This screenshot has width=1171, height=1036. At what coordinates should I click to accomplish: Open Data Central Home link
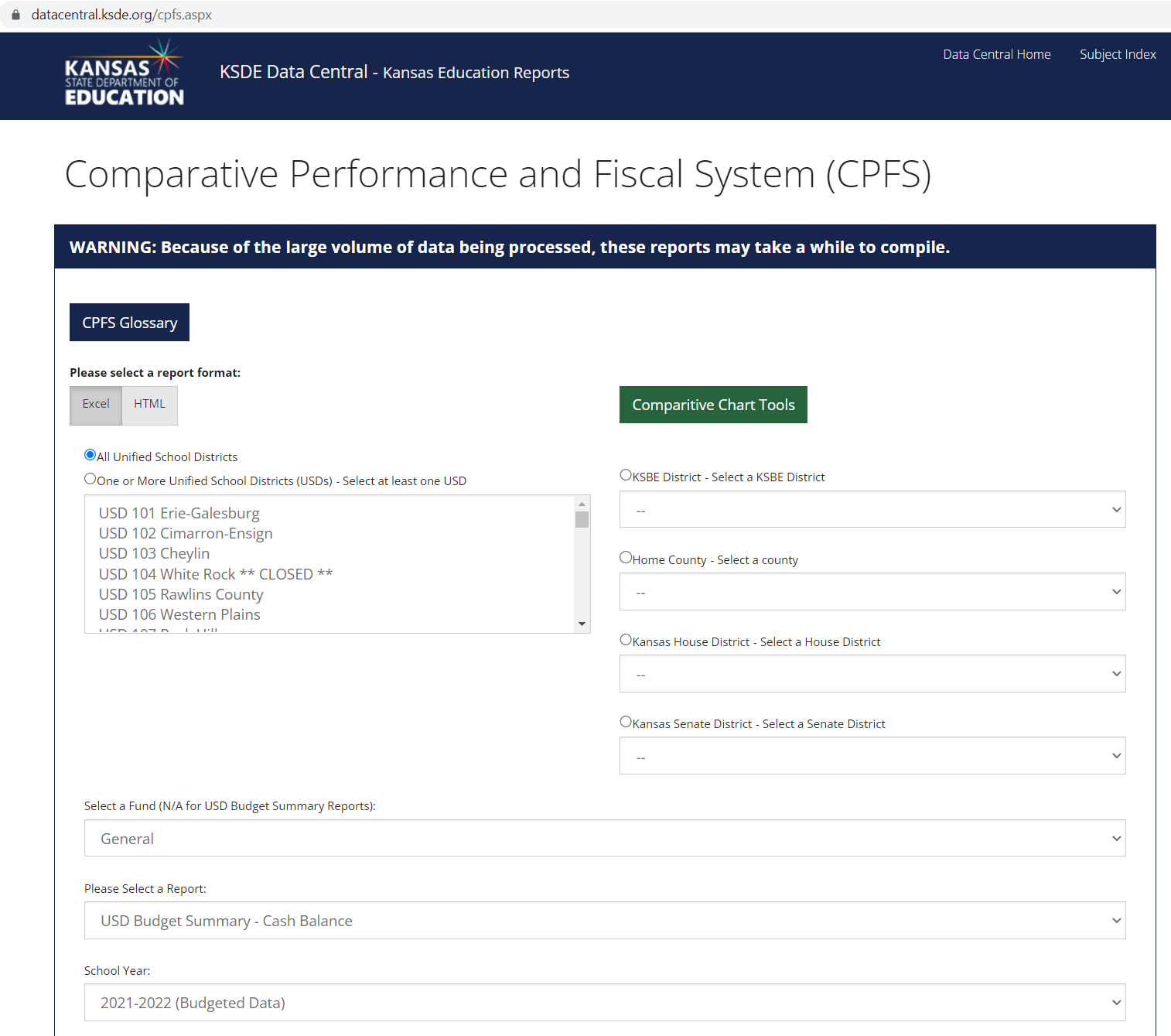(x=996, y=54)
